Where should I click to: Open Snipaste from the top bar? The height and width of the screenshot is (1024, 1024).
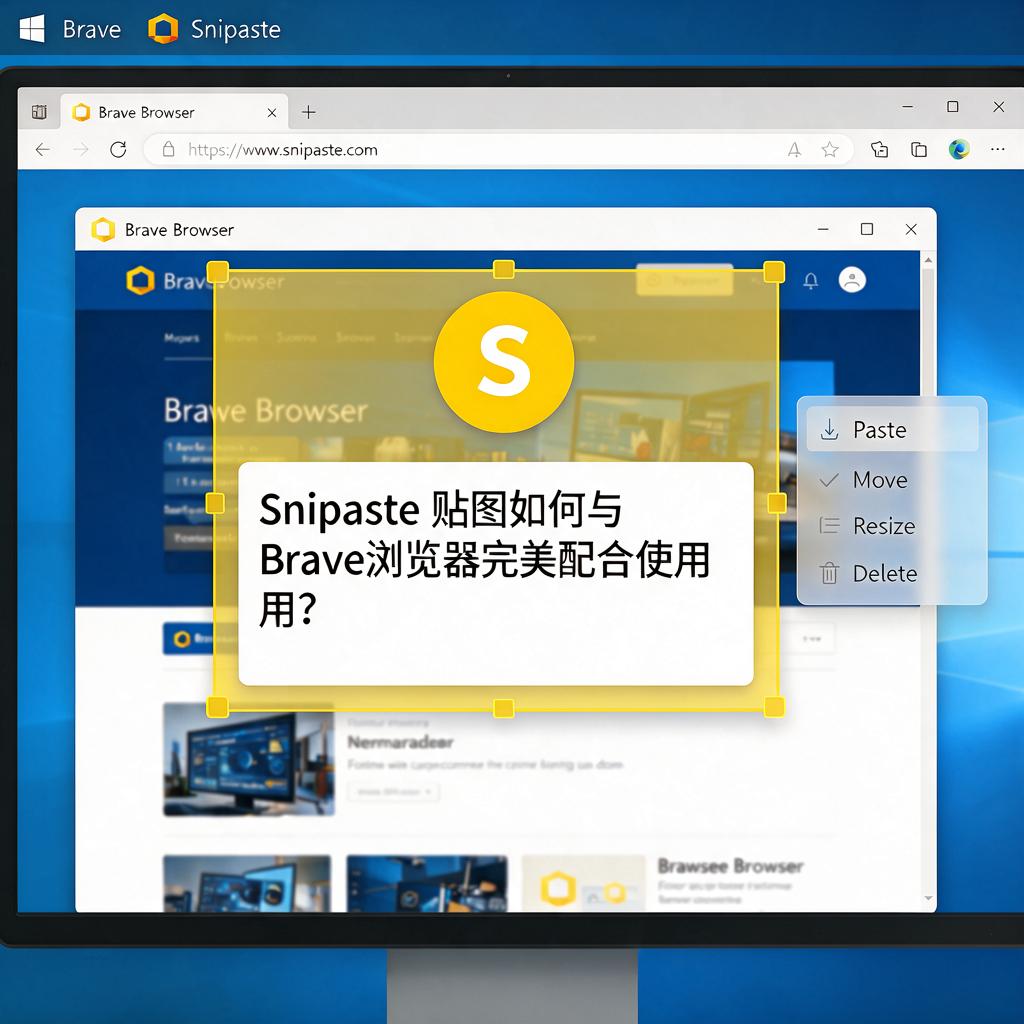(215, 29)
